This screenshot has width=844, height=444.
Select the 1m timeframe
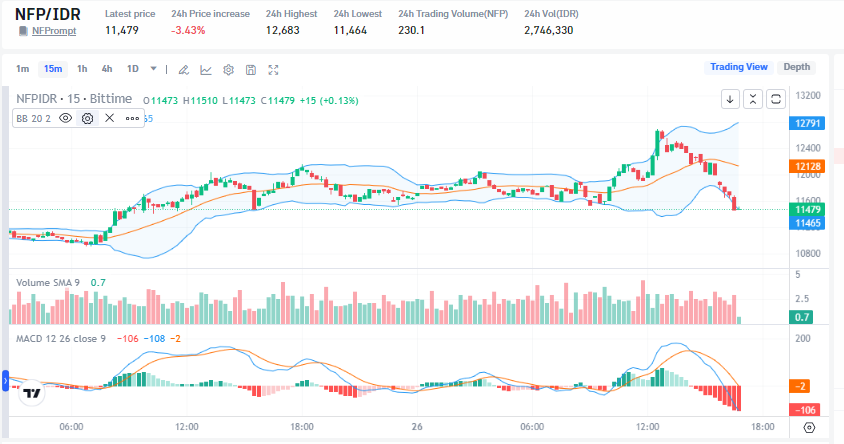[23, 69]
